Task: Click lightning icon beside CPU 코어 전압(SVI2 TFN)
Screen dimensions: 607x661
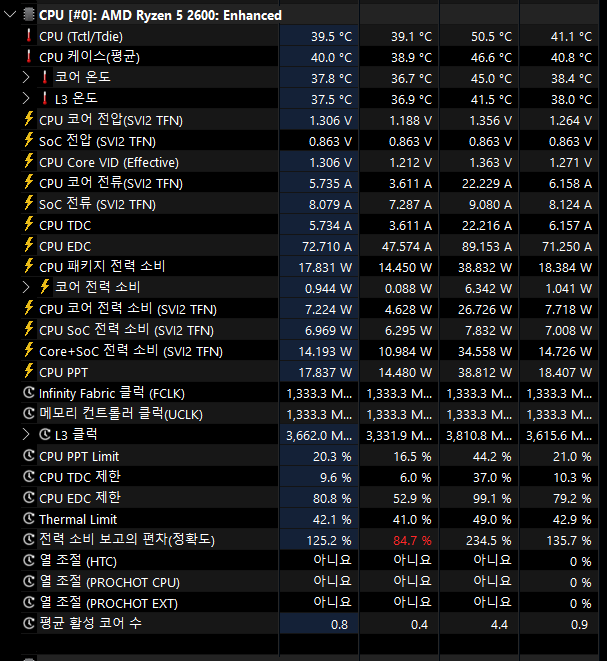Action: [29, 119]
